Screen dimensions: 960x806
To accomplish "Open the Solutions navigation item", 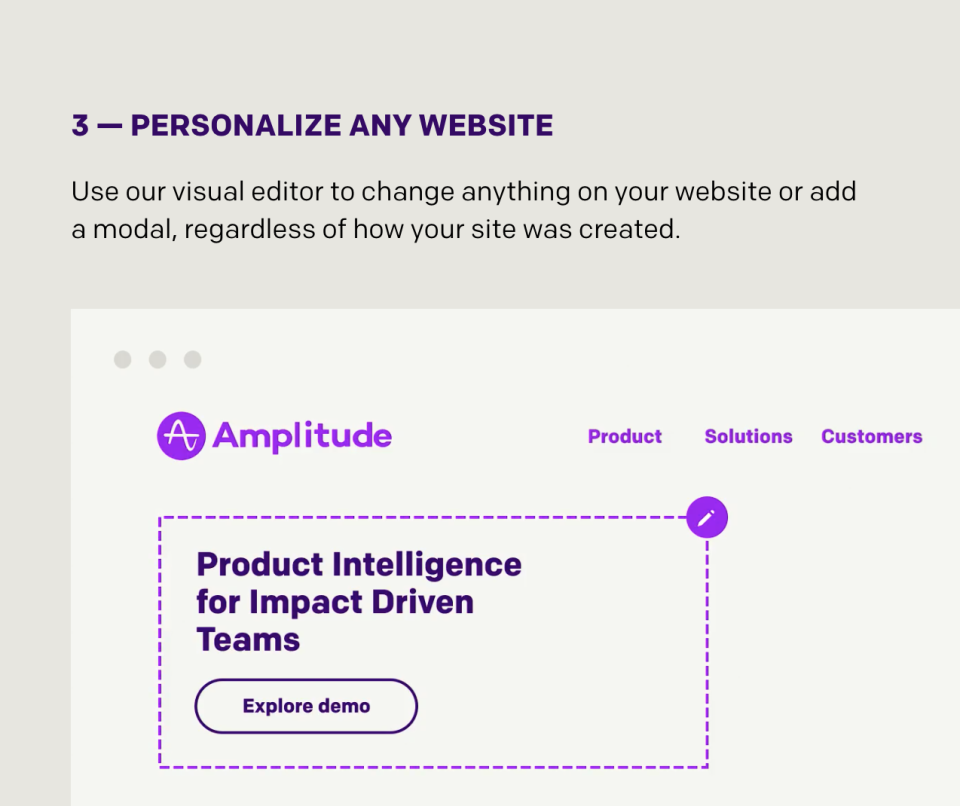I will (x=748, y=436).
